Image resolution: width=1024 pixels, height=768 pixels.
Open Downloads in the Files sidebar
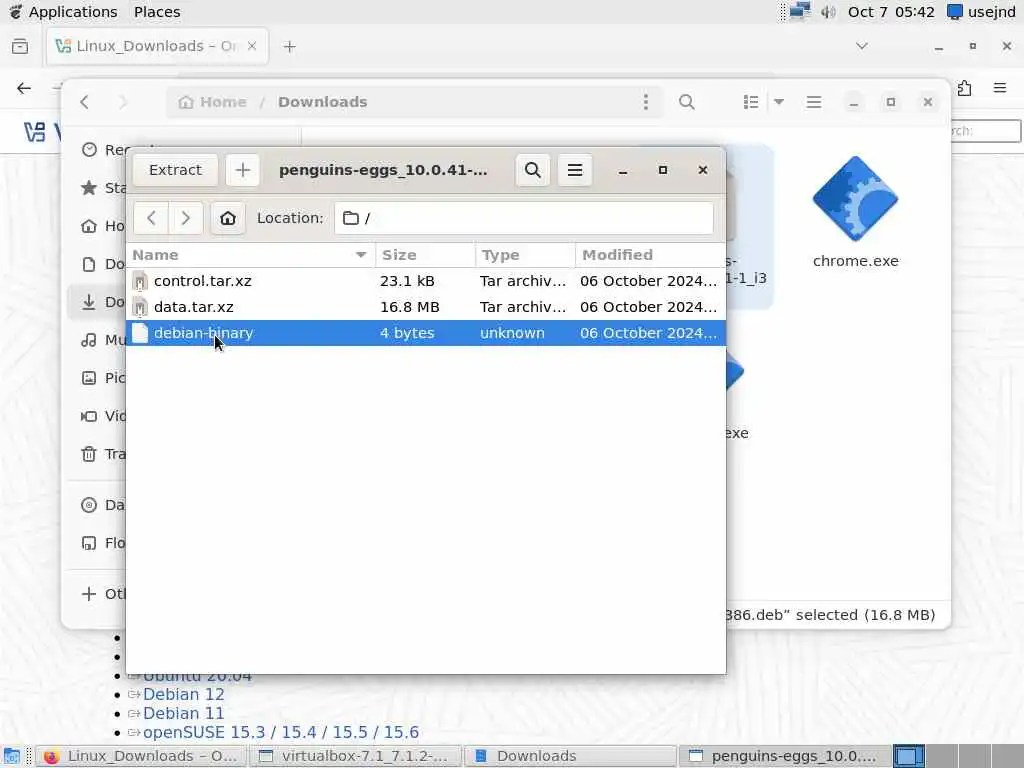click(98, 302)
